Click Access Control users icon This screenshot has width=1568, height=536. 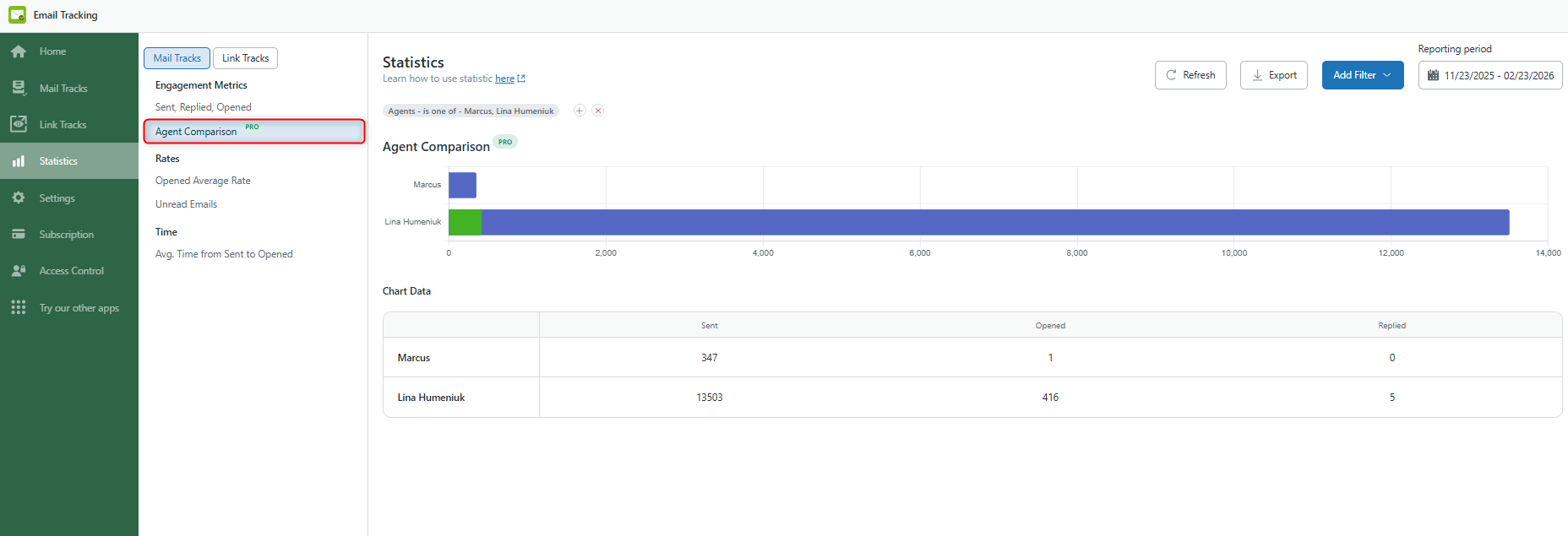(x=19, y=271)
